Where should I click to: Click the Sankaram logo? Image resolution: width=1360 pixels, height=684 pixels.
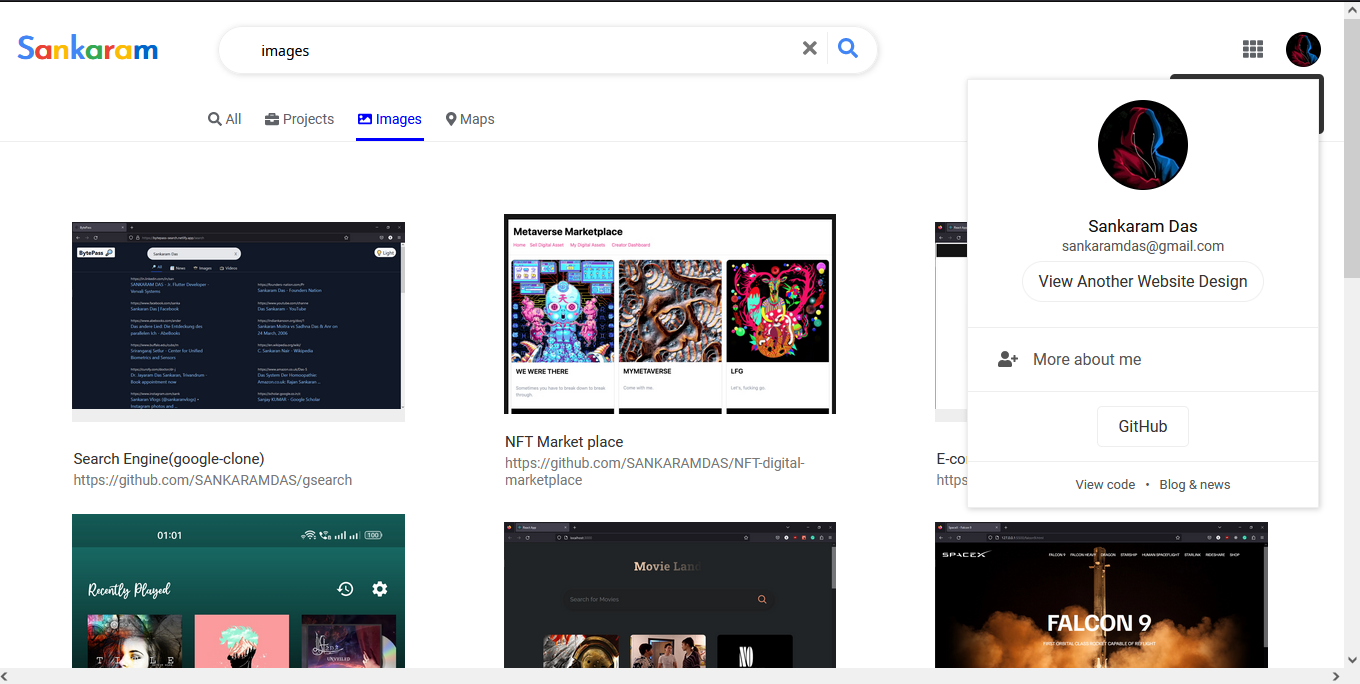tap(87, 46)
